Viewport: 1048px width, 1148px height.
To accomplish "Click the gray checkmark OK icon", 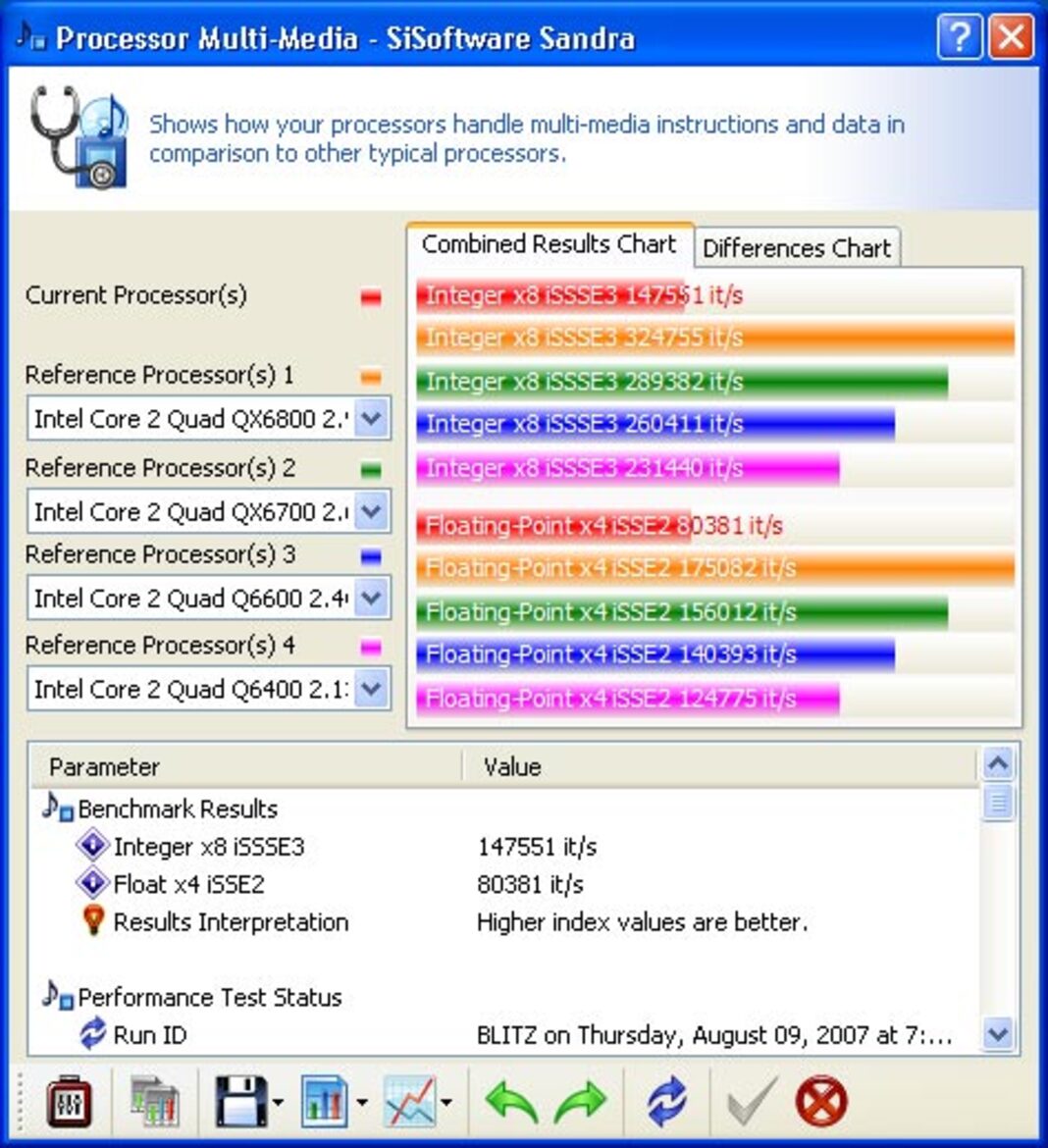I will (x=750, y=1100).
